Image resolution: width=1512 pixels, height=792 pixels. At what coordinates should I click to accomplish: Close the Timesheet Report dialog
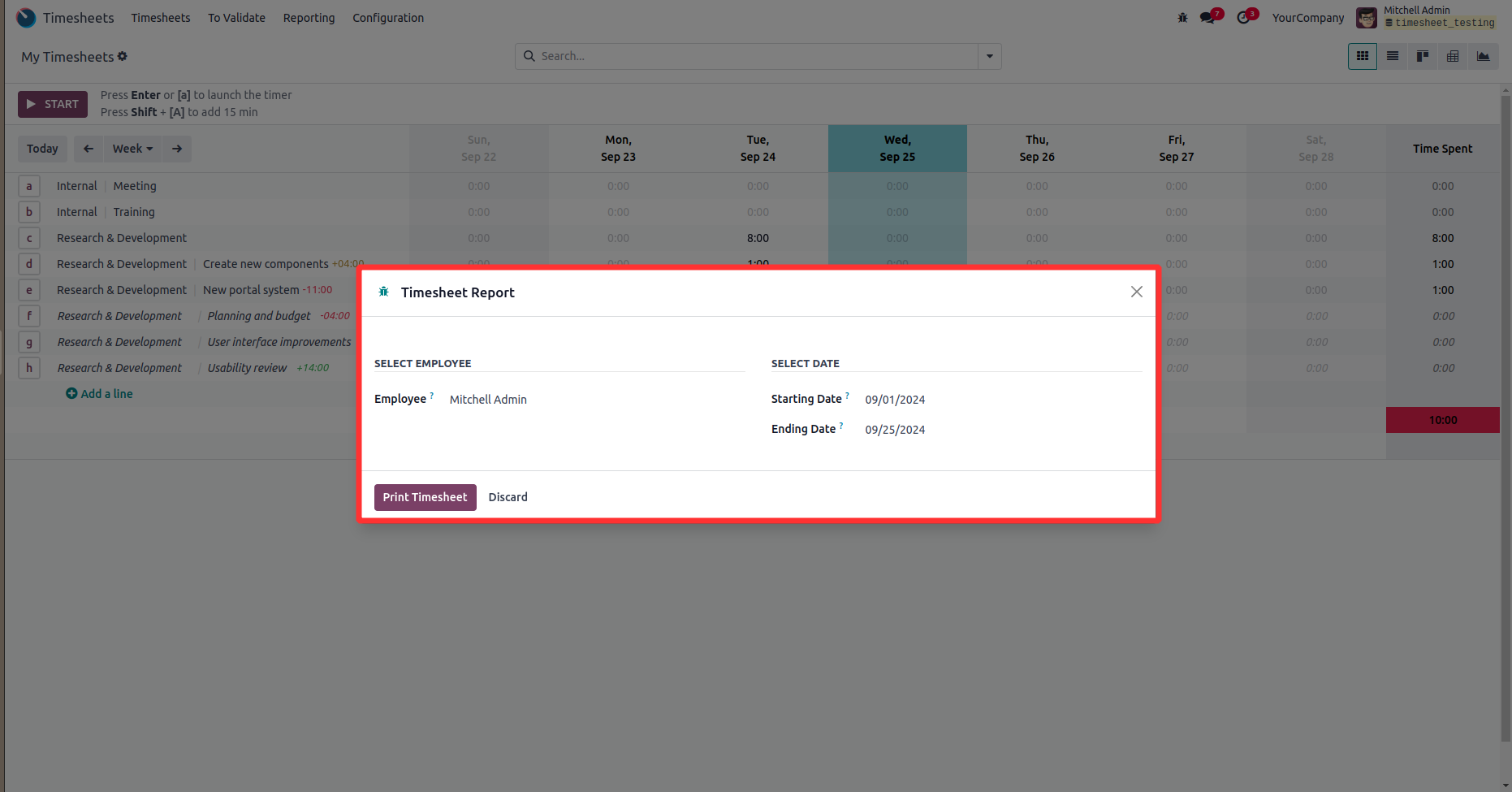tap(1136, 292)
